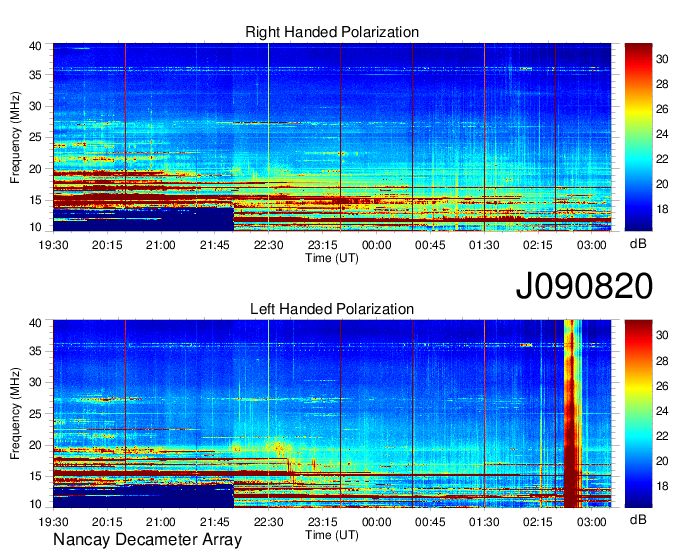Click "Frequency (MHz)" axis label of left-handed plot
This screenshot has height=552, width=680.
(15, 414)
